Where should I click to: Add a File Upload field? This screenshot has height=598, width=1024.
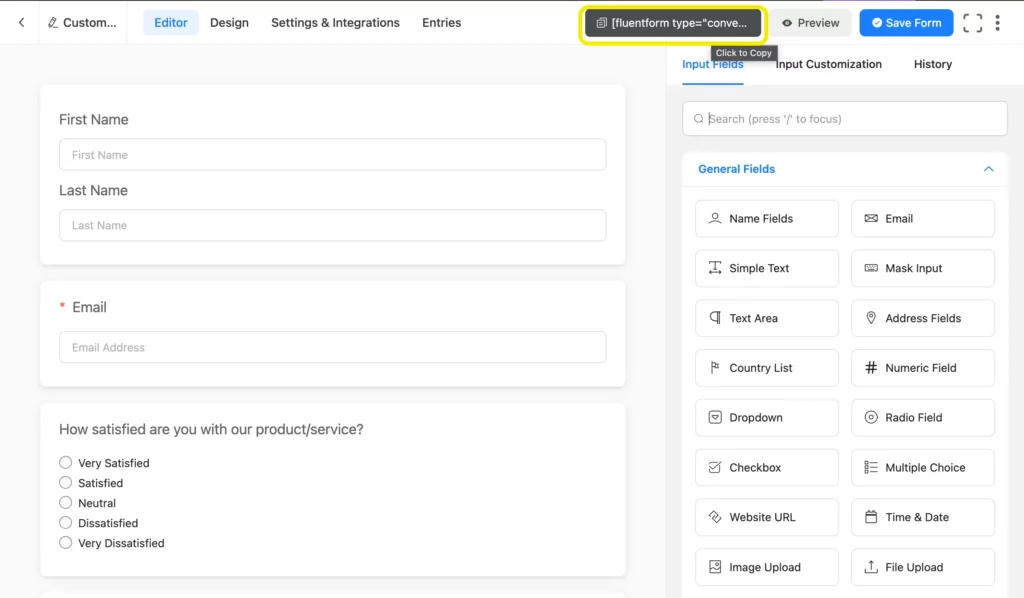(x=923, y=567)
